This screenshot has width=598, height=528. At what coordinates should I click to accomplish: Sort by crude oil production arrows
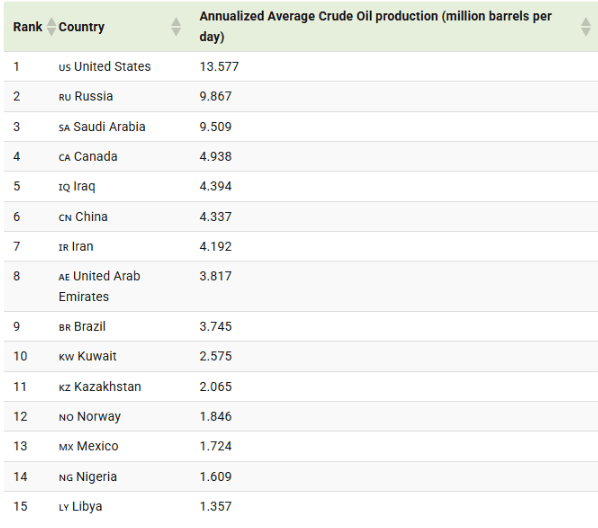(x=586, y=27)
